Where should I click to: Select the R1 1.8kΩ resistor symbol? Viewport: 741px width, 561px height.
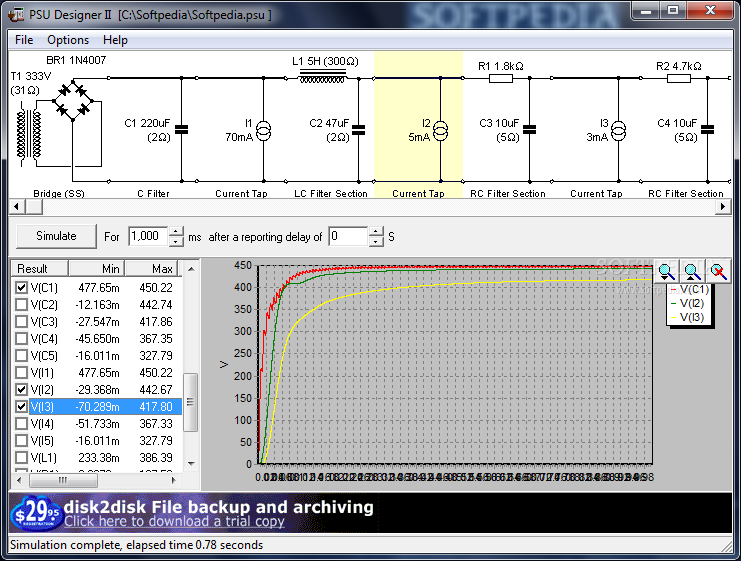(501, 78)
